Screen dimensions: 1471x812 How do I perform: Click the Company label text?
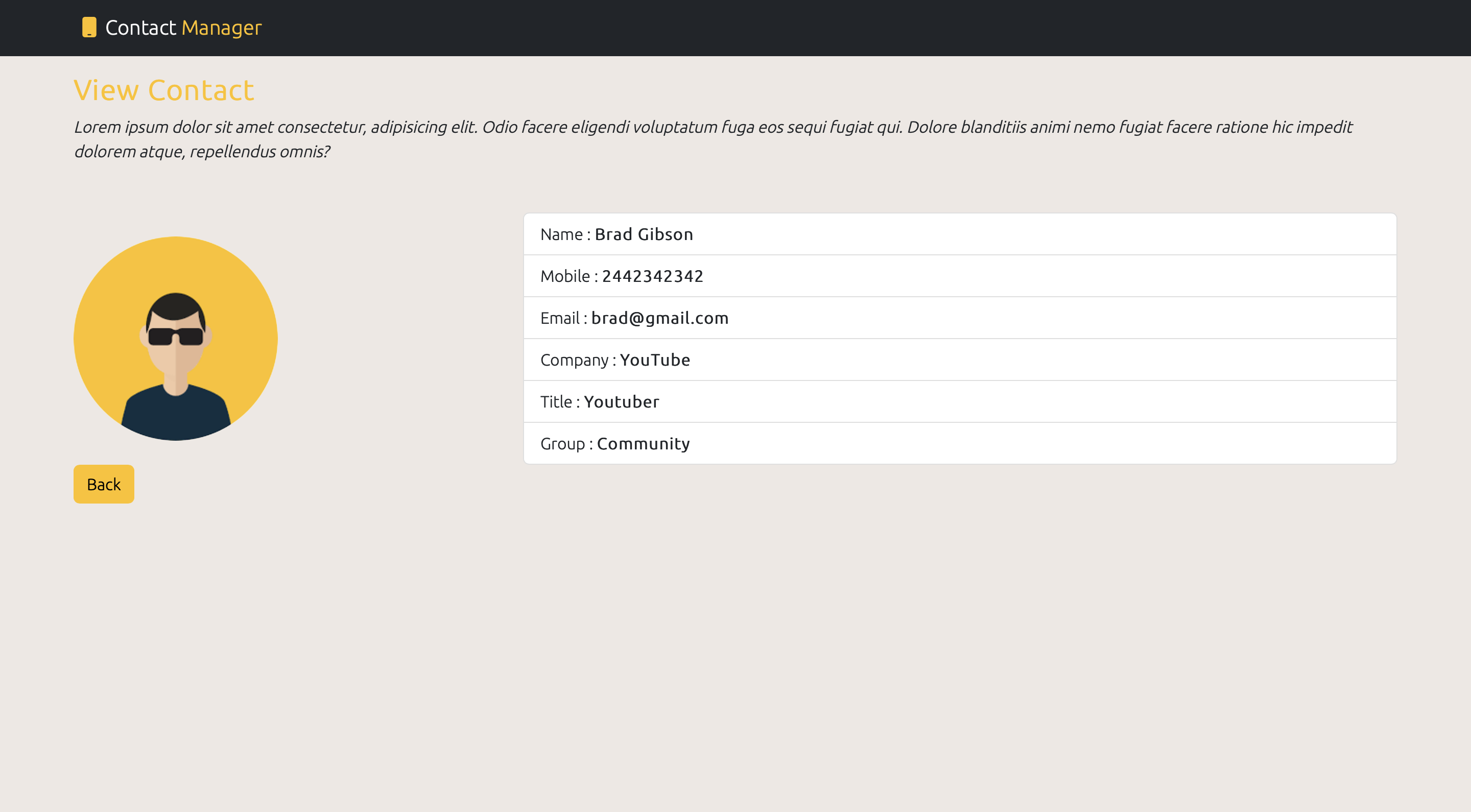coord(574,361)
